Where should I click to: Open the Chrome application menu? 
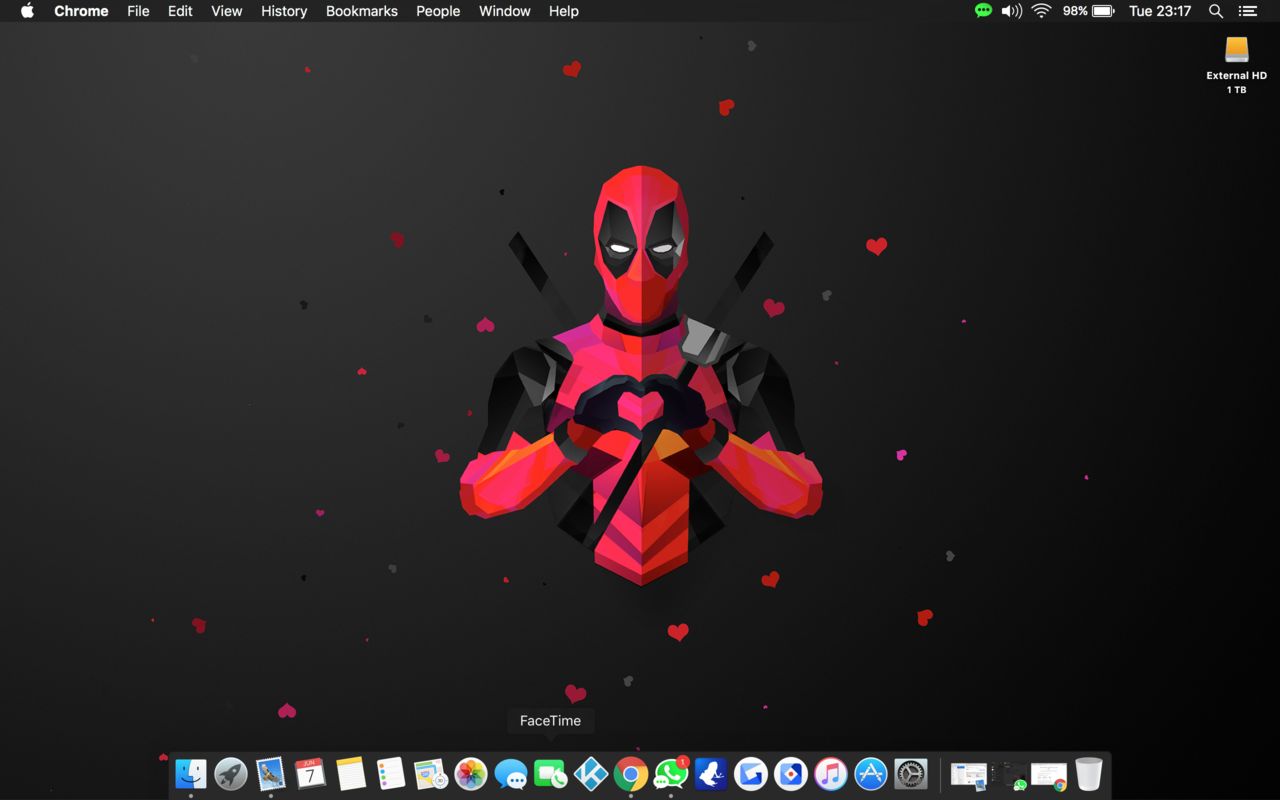pyautogui.click(x=81, y=11)
